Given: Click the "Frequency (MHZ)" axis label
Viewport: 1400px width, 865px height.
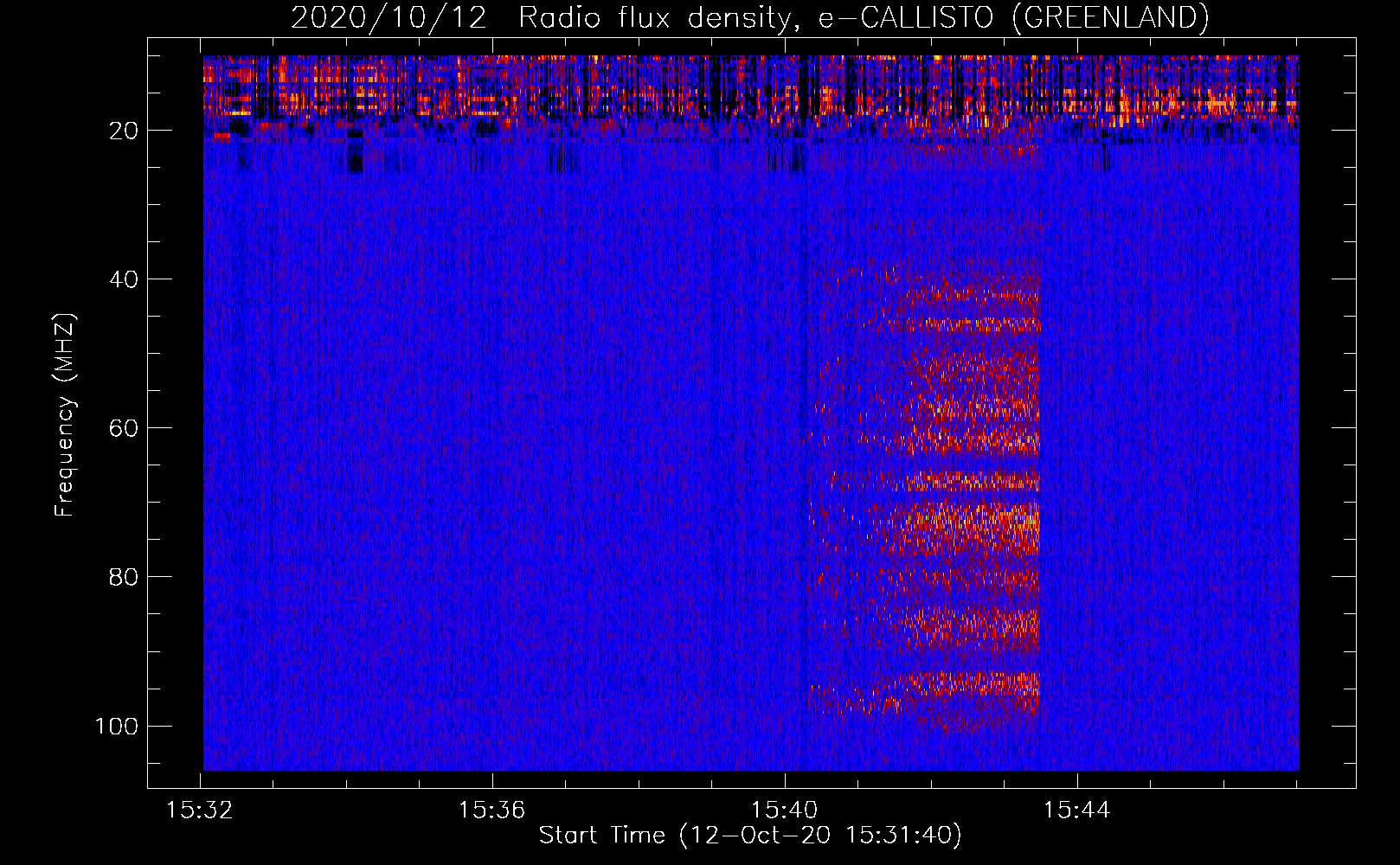Looking at the screenshot, I should pos(65,414).
